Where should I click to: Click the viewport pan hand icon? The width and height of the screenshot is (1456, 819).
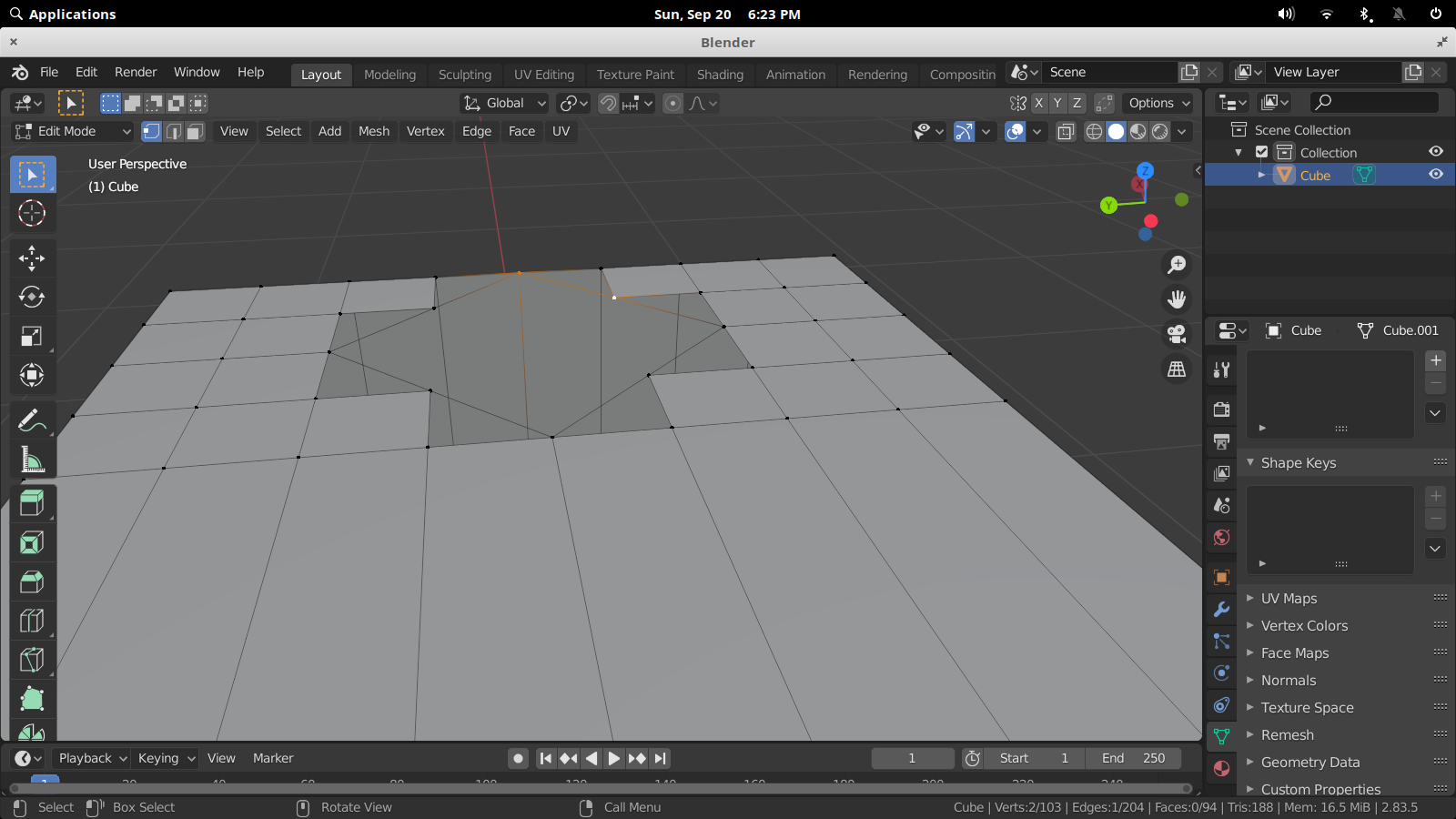tap(1177, 299)
